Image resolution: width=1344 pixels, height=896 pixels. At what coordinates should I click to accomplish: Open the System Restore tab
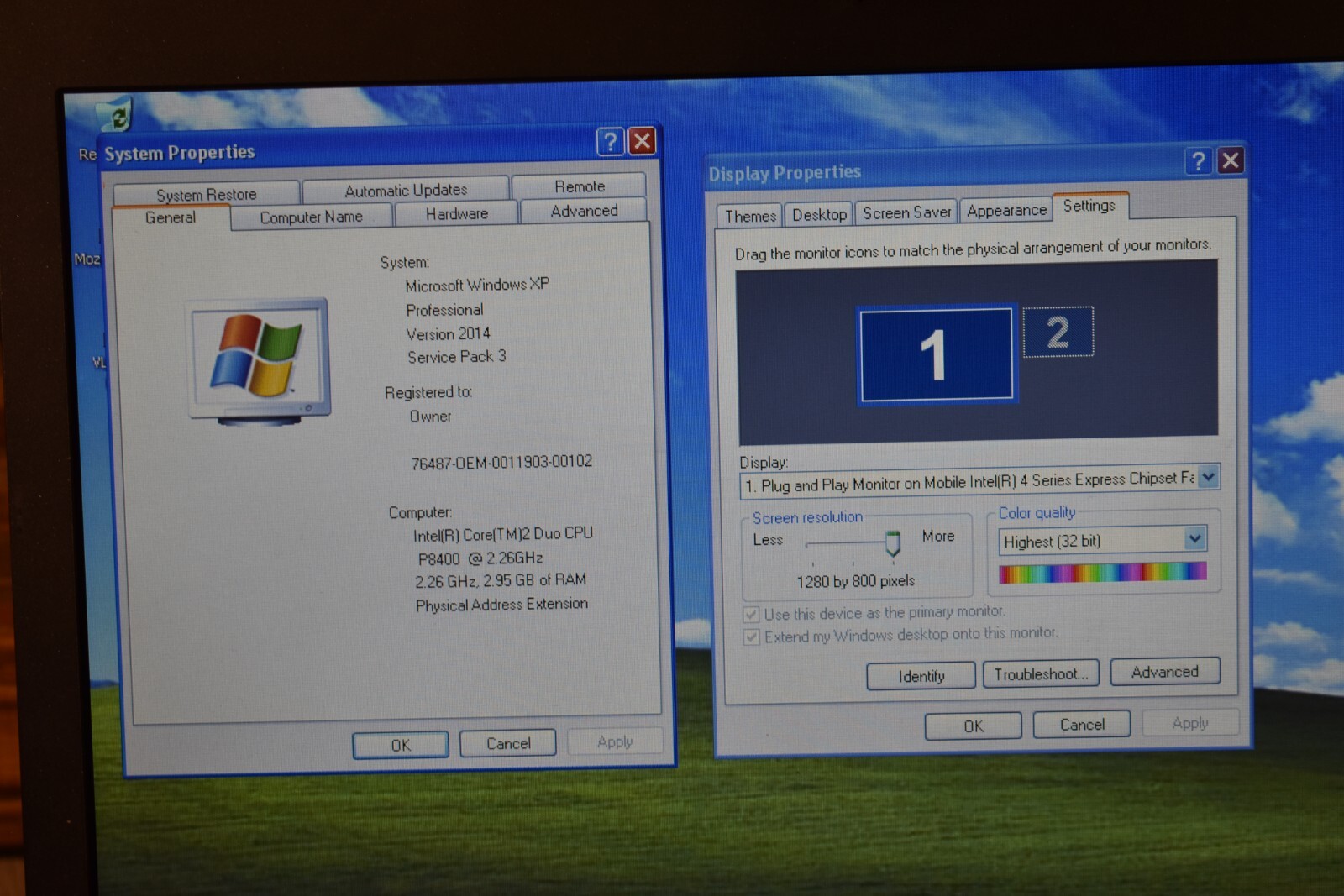pyautogui.click(x=206, y=194)
